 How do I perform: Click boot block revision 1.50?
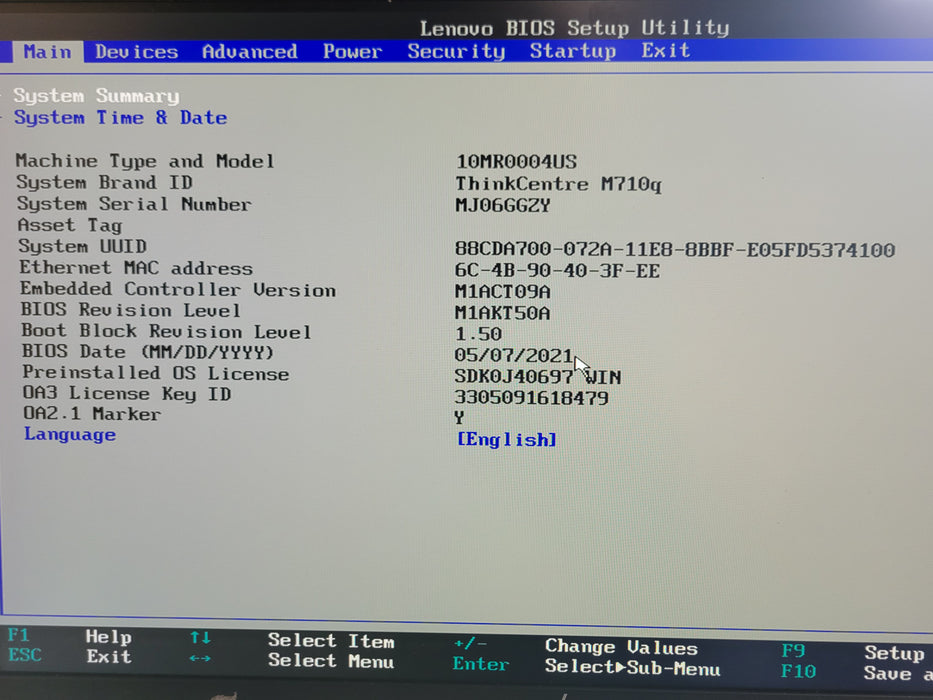[x=478, y=333]
